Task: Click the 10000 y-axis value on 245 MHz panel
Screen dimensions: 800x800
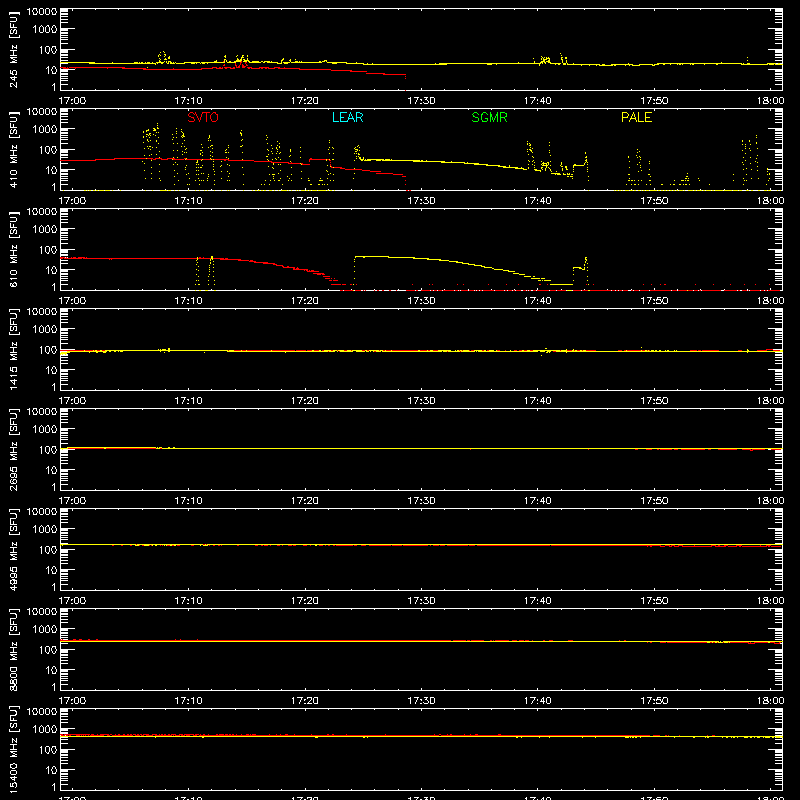Action: [x=42, y=12]
